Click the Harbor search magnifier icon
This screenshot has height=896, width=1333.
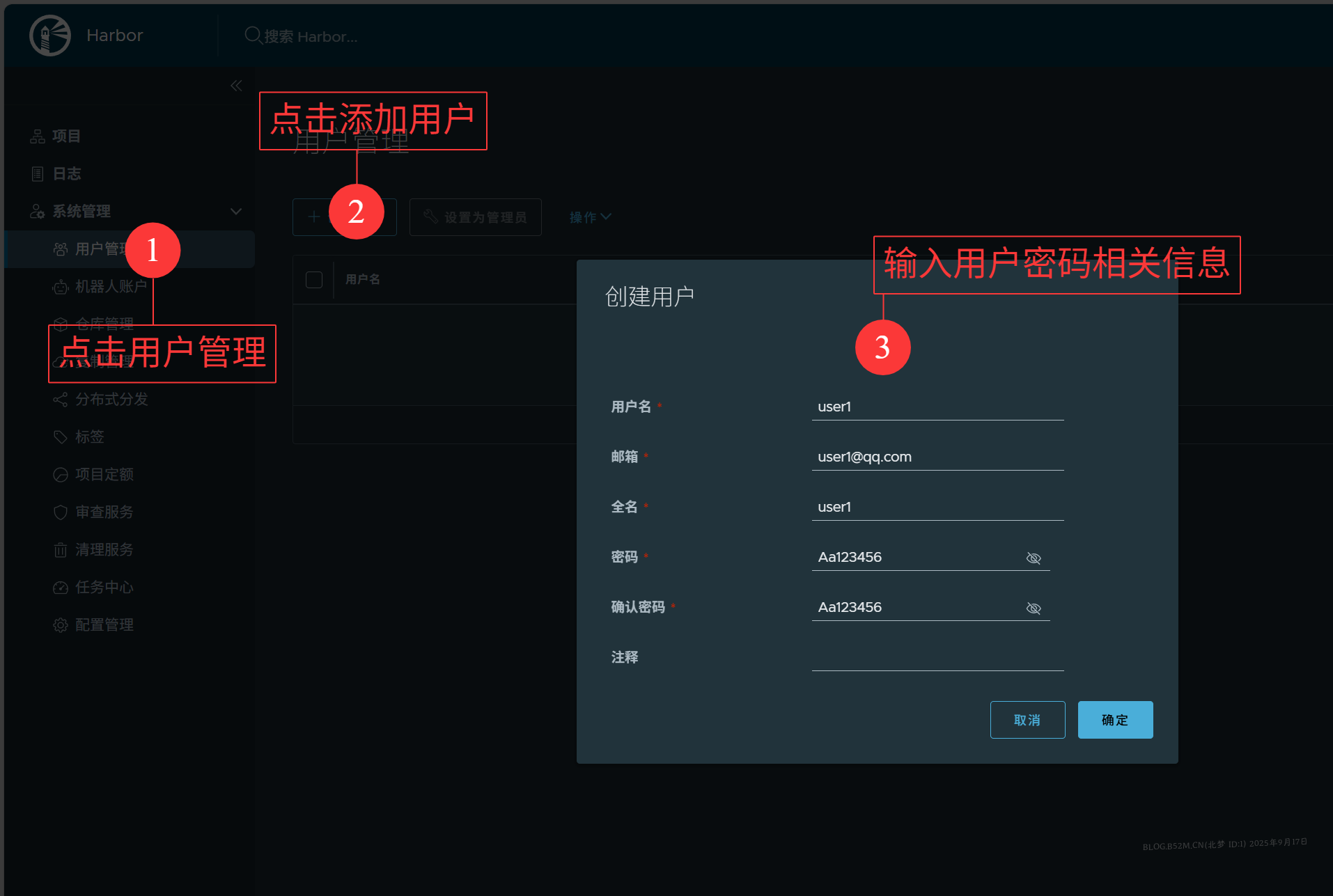pos(252,35)
